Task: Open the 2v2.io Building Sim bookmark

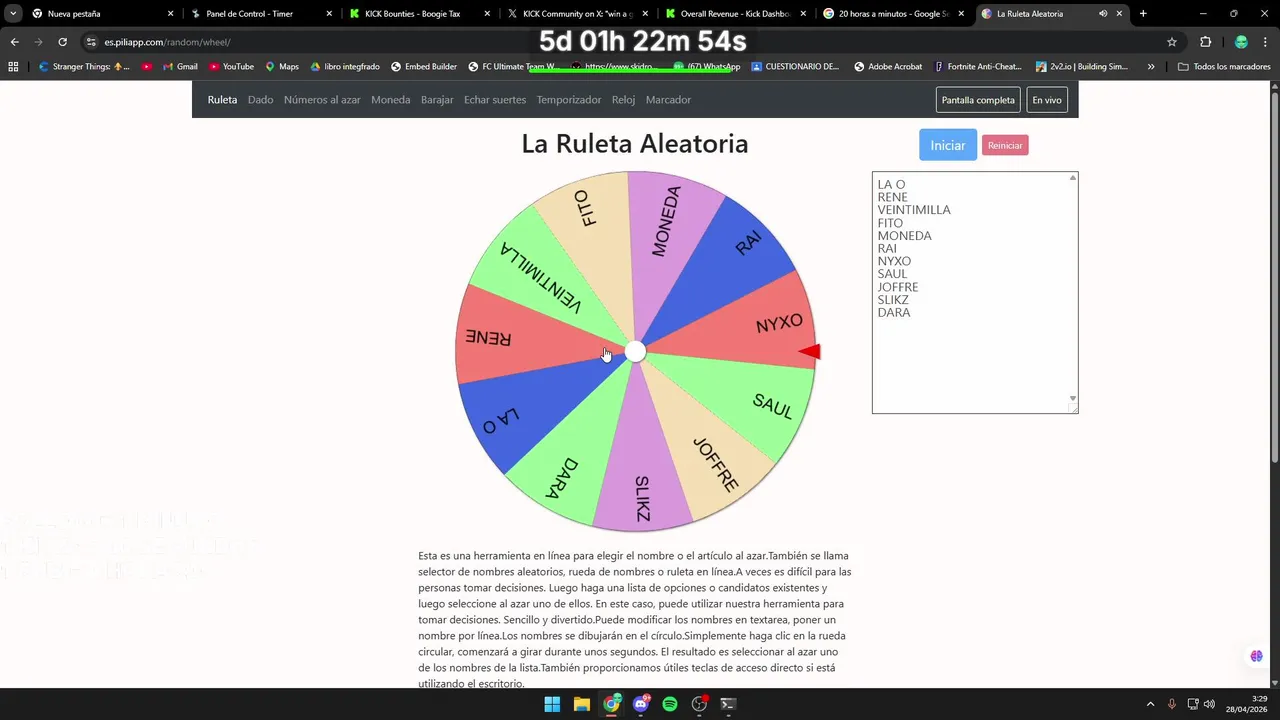Action: tap(1082, 67)
